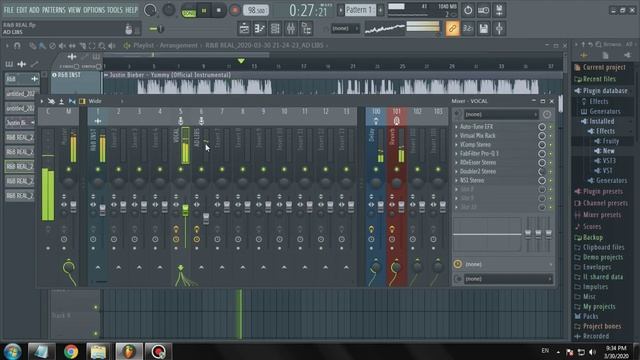Select the Fruity folder in browser

[x=611, y=141]
